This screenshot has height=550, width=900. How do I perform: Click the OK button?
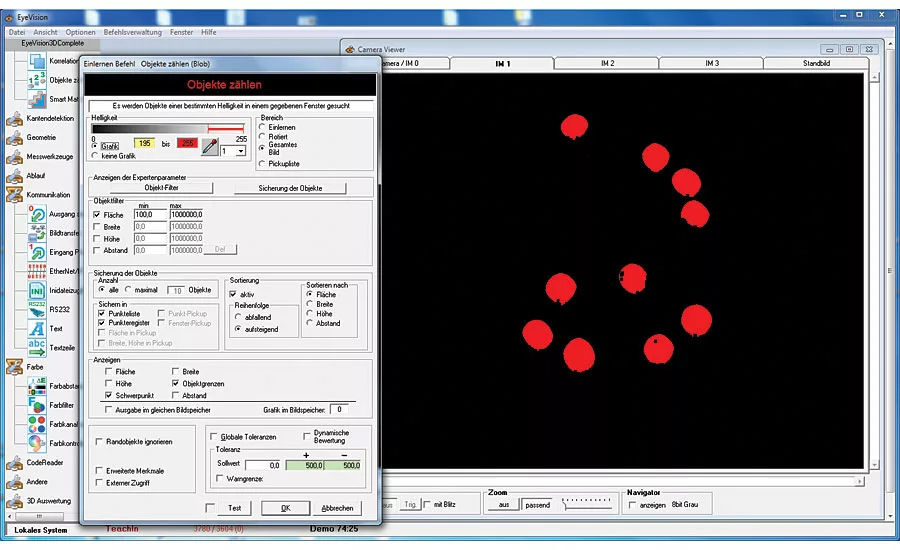coord(285,508)
